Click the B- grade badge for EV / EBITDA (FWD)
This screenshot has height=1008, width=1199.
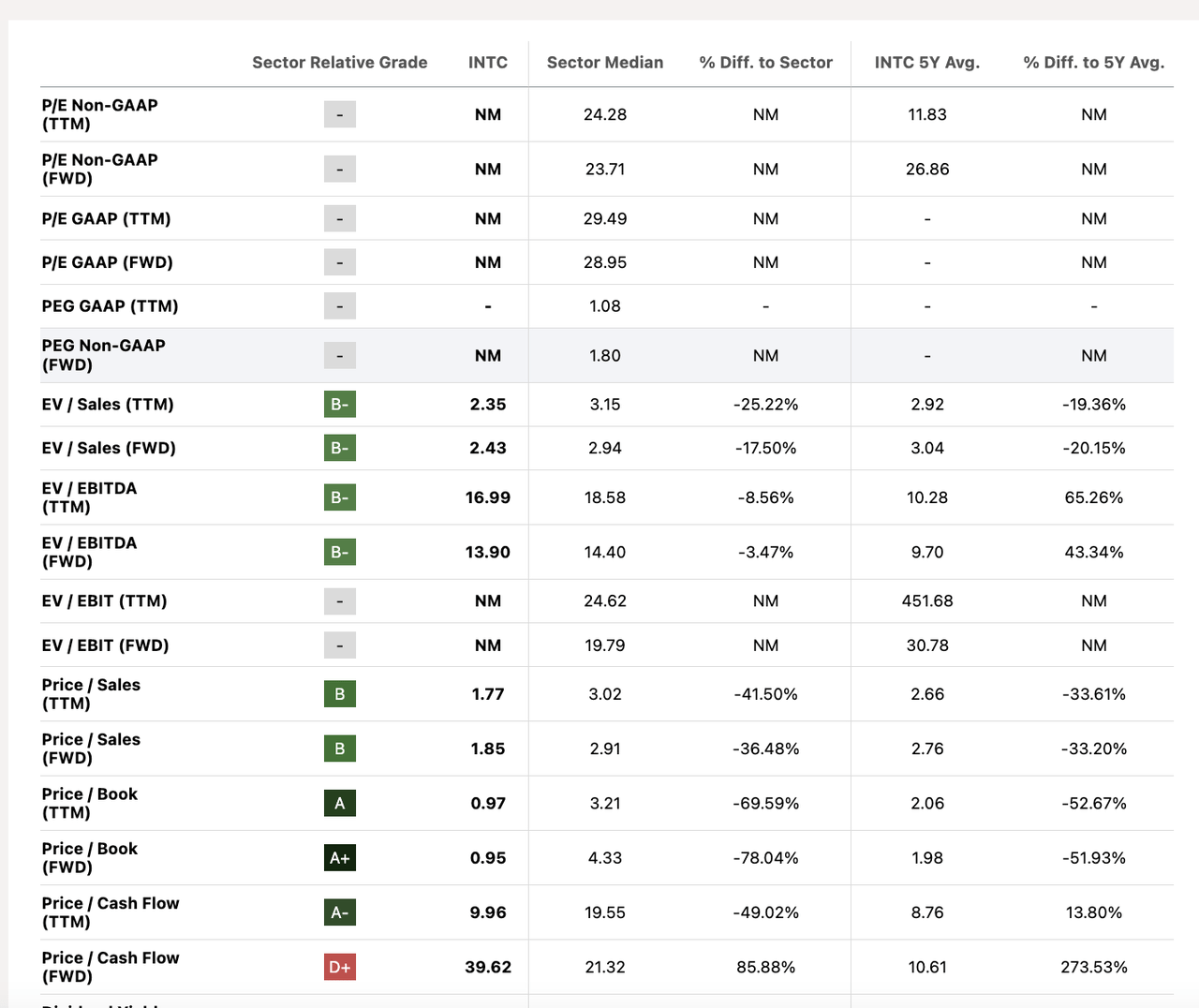[339, 552]
